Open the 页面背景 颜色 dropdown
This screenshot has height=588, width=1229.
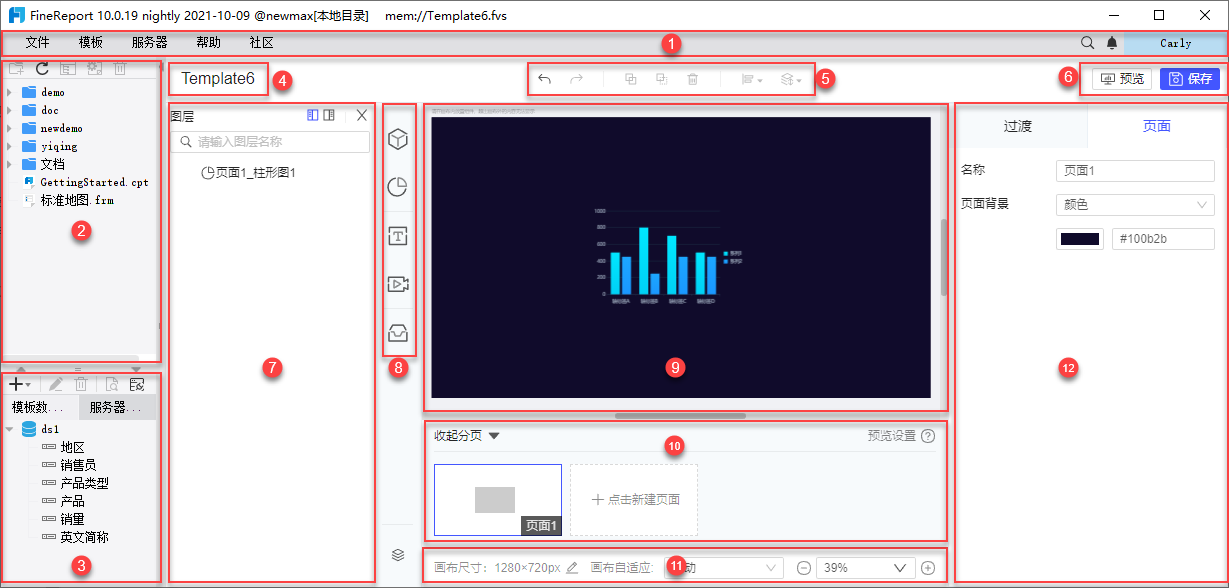pyautogui.click(x=1135, y=204)
